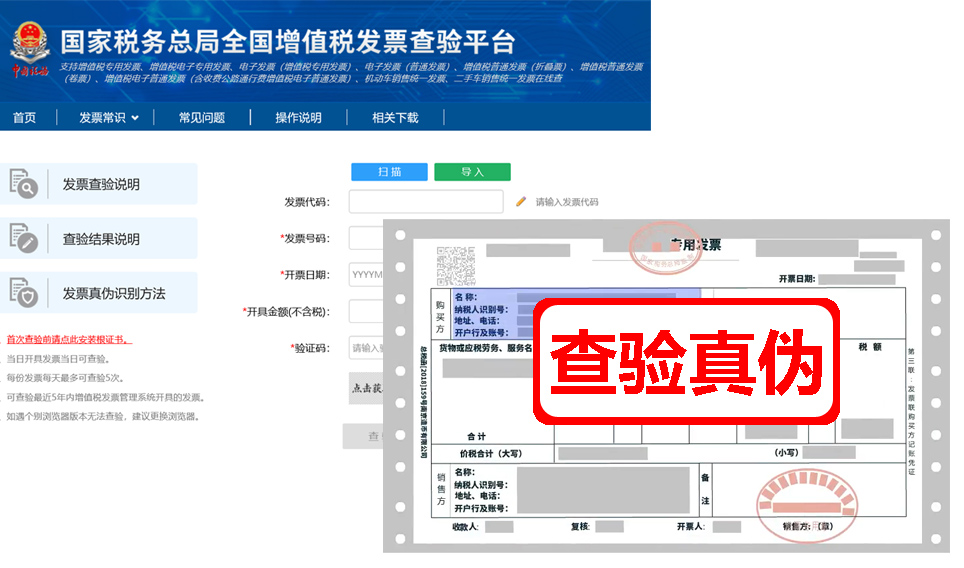Click the 专用发票 title on the invoice
The width and height of the screenshot is (964, 568).
tap(696, 245)
